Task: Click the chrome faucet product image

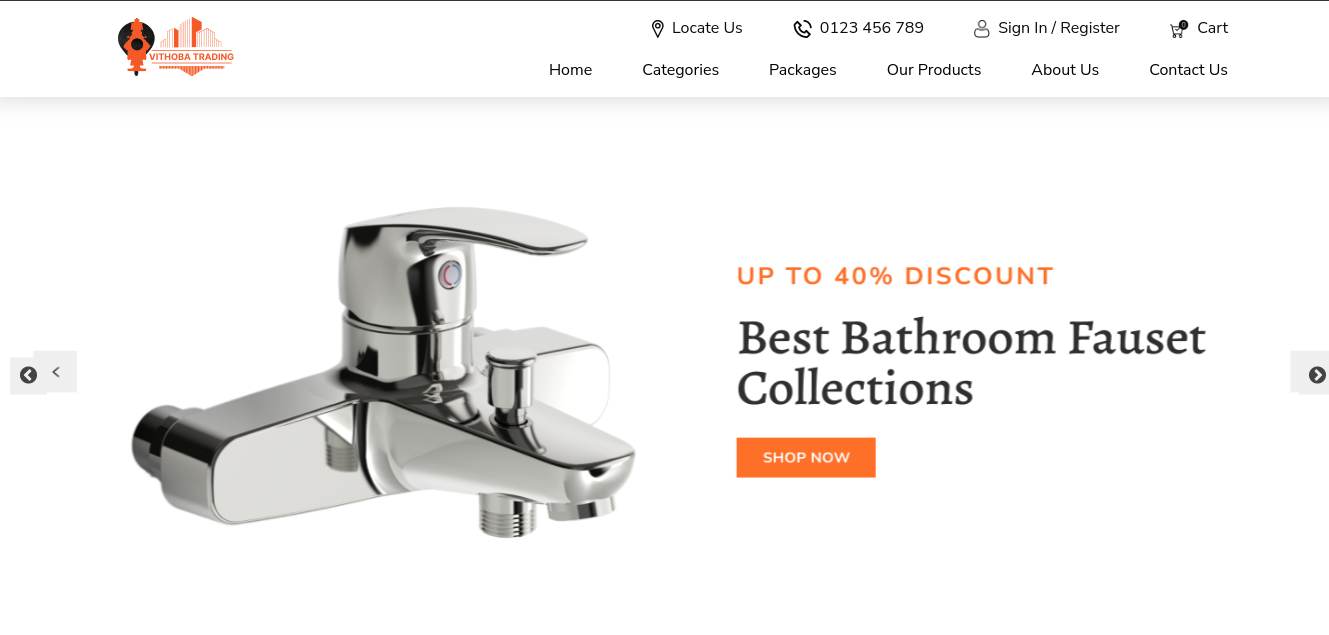Action: 384,372
